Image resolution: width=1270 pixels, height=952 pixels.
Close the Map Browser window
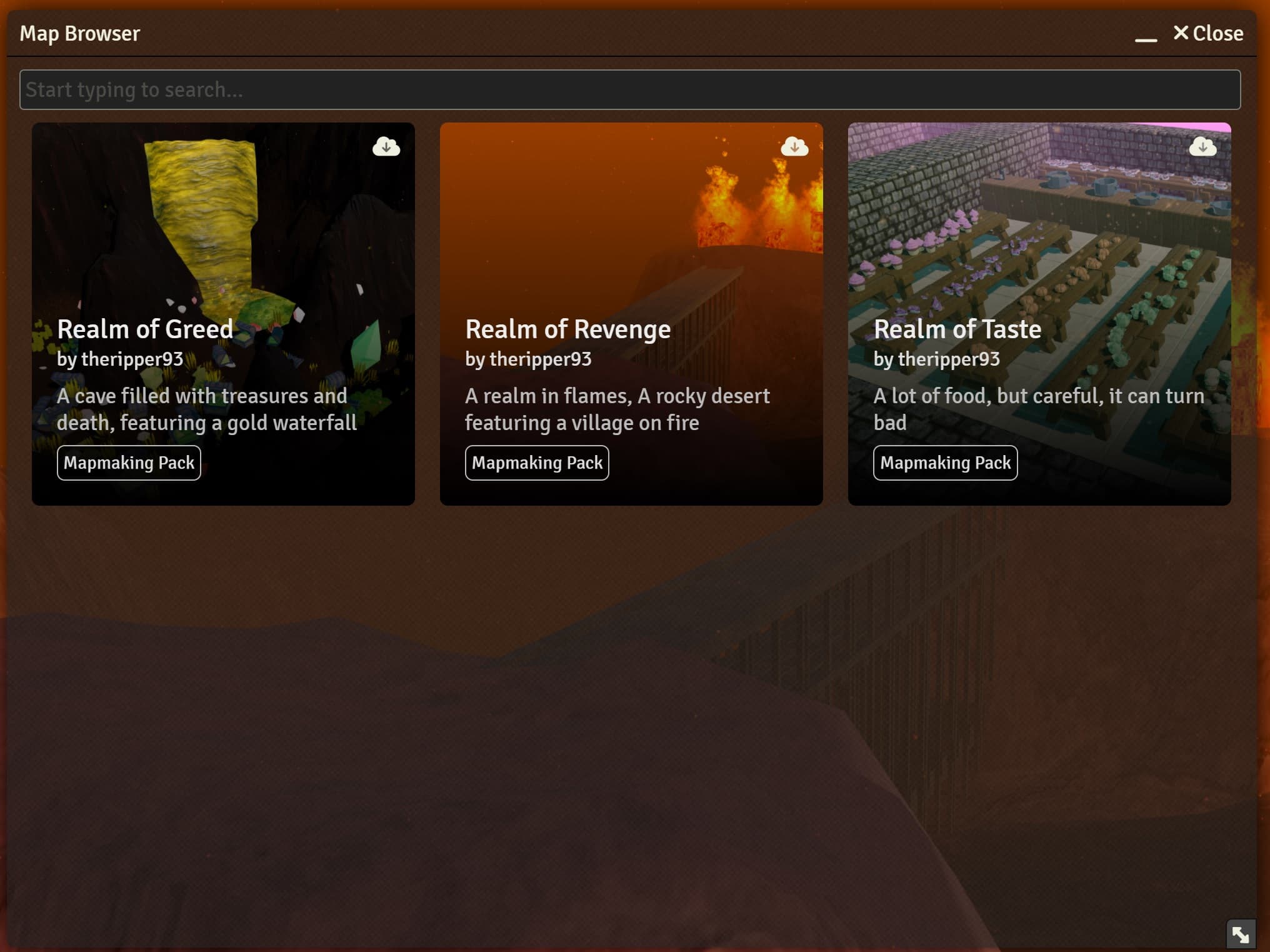1208,33
